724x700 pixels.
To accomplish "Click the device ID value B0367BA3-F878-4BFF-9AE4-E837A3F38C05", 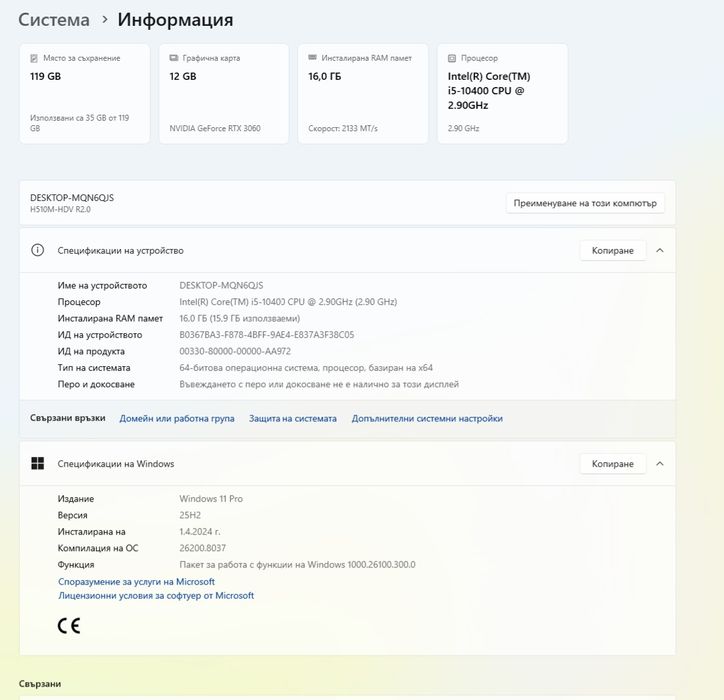I will [267, 335].
